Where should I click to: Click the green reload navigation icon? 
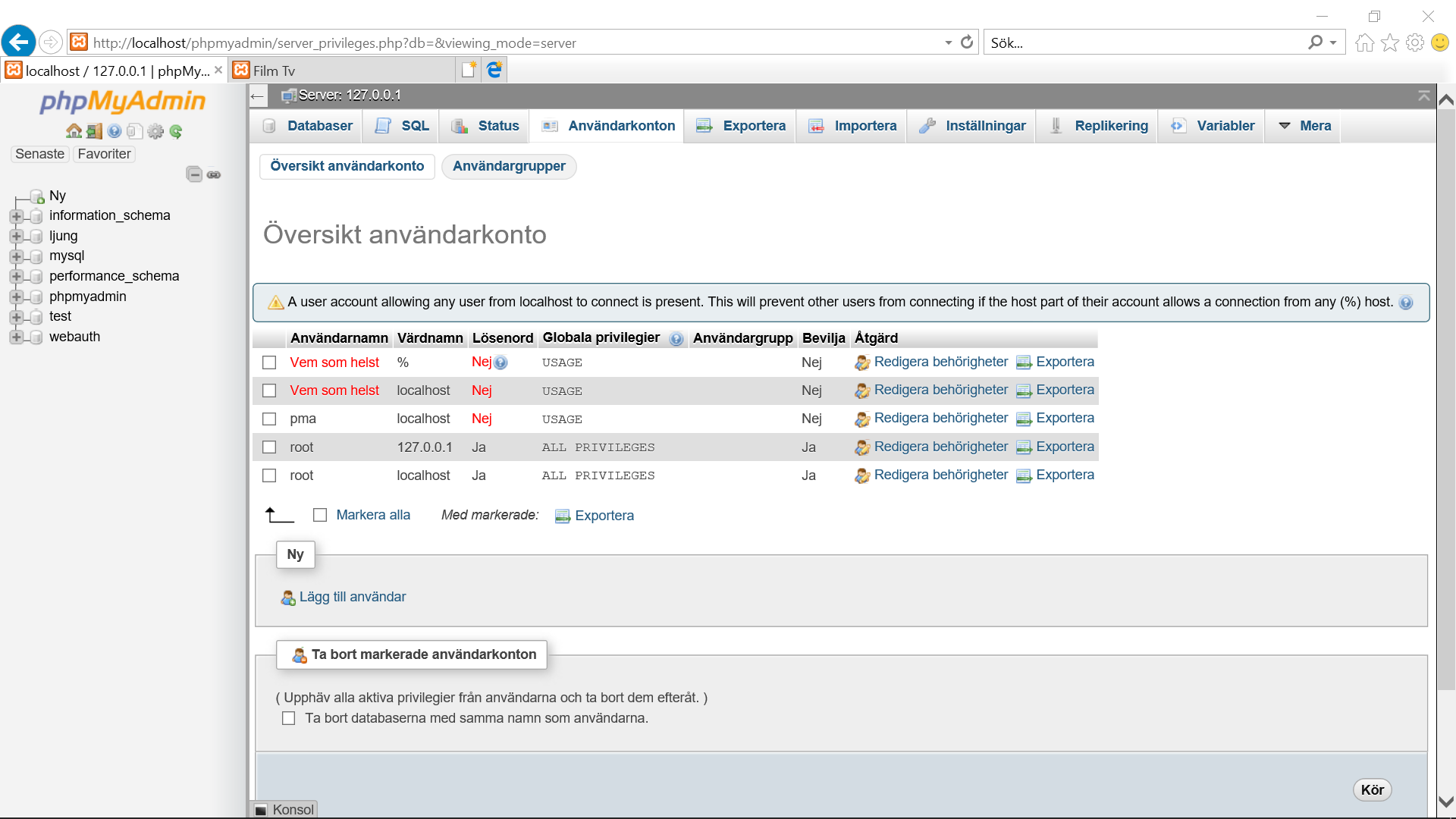176,131
